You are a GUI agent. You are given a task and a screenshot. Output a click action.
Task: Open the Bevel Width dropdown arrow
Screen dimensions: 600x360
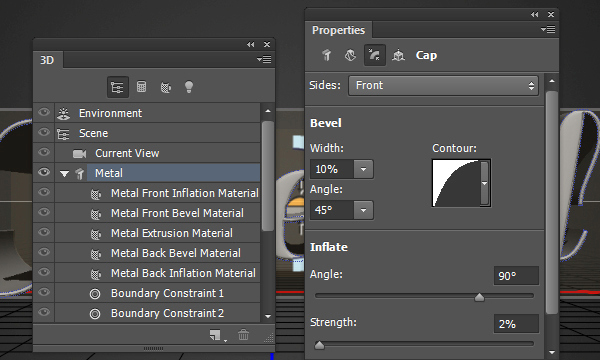point(363,169)
